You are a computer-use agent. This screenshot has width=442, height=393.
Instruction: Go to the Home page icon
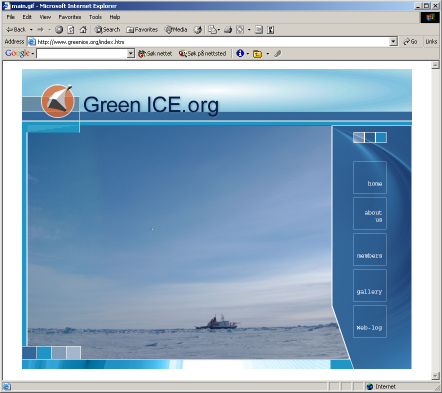pyautogui.click(x=83, y=30)
